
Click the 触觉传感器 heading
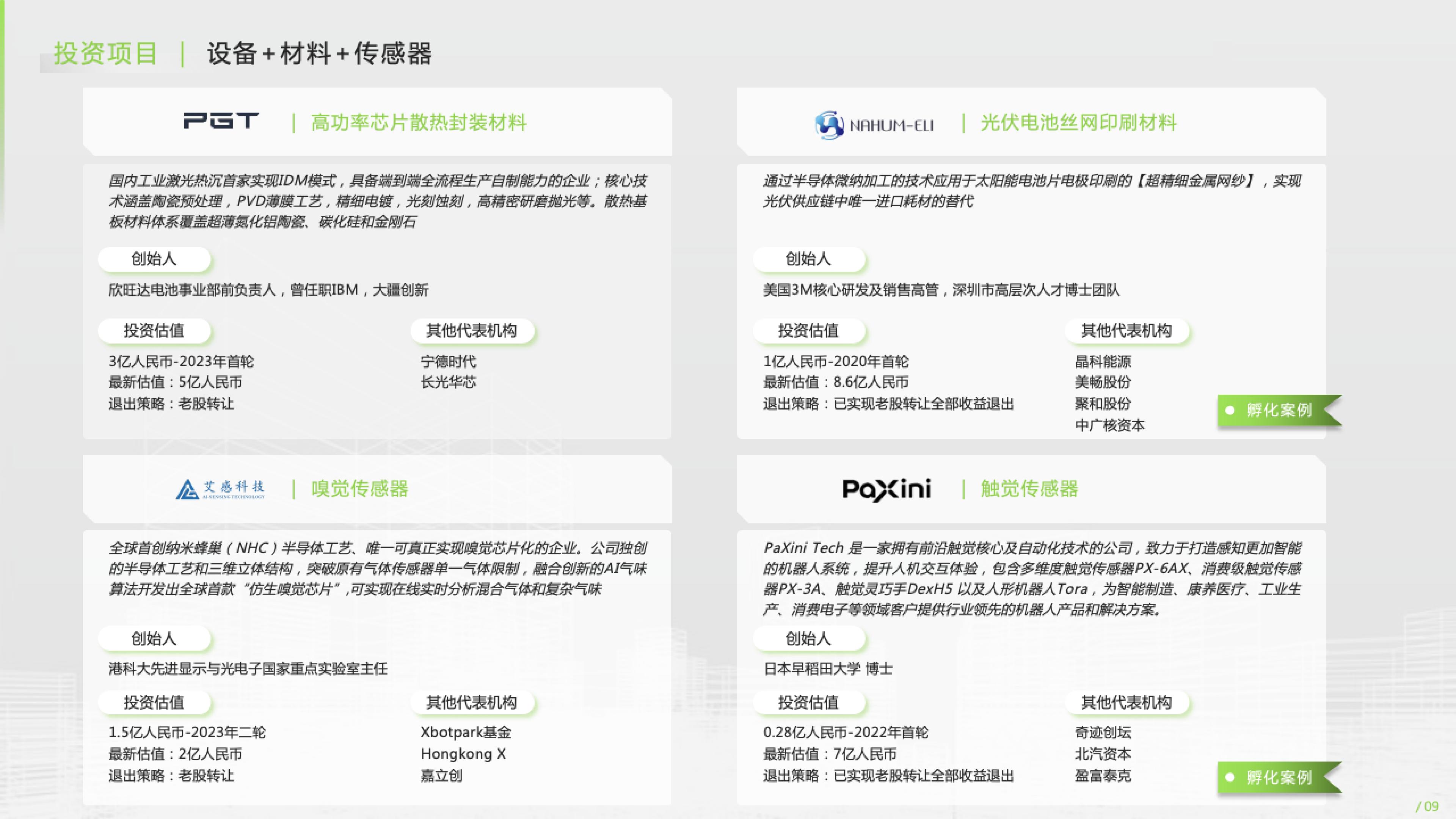tap(1029, 489)
